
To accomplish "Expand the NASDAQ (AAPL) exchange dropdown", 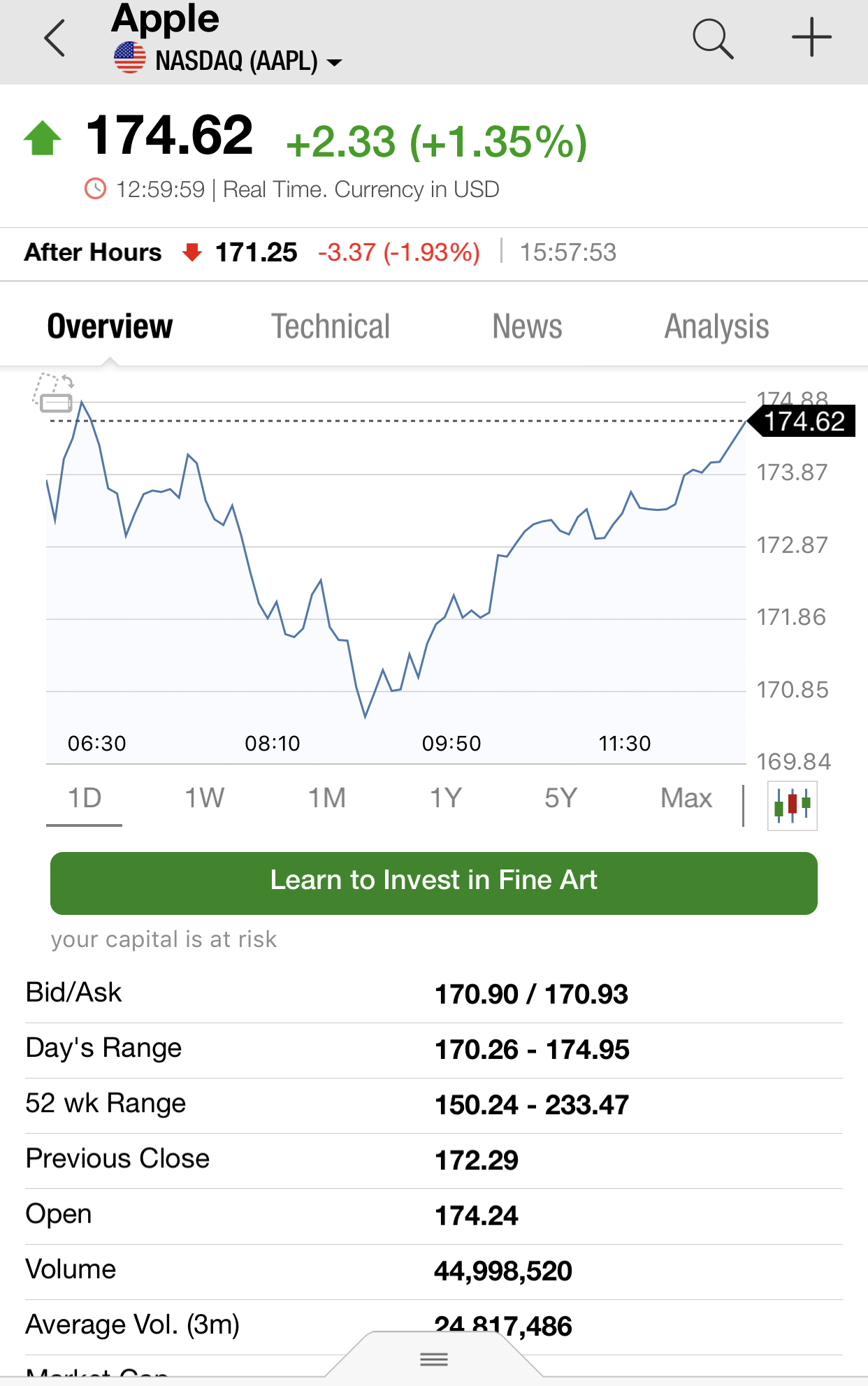I will pos(335,62).
